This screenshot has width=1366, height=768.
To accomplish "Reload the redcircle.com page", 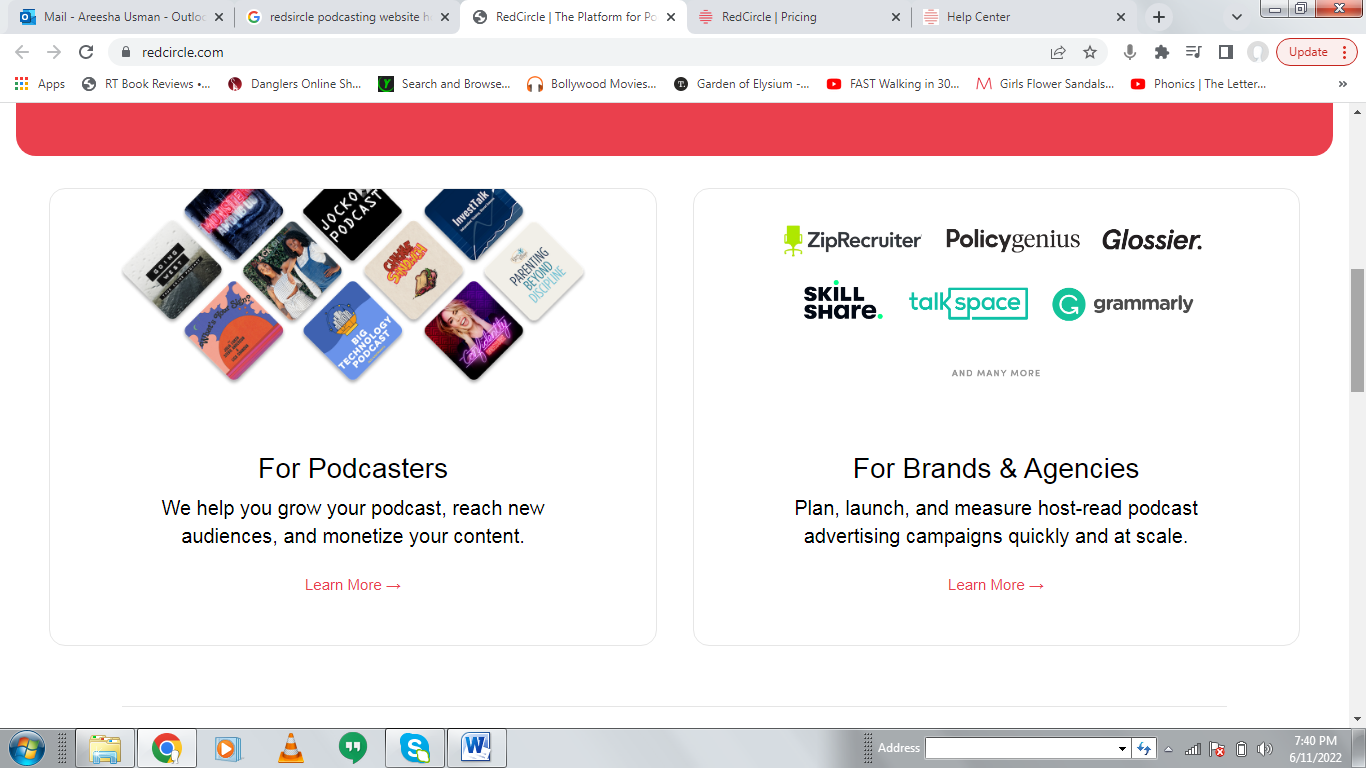I will 86,52.
